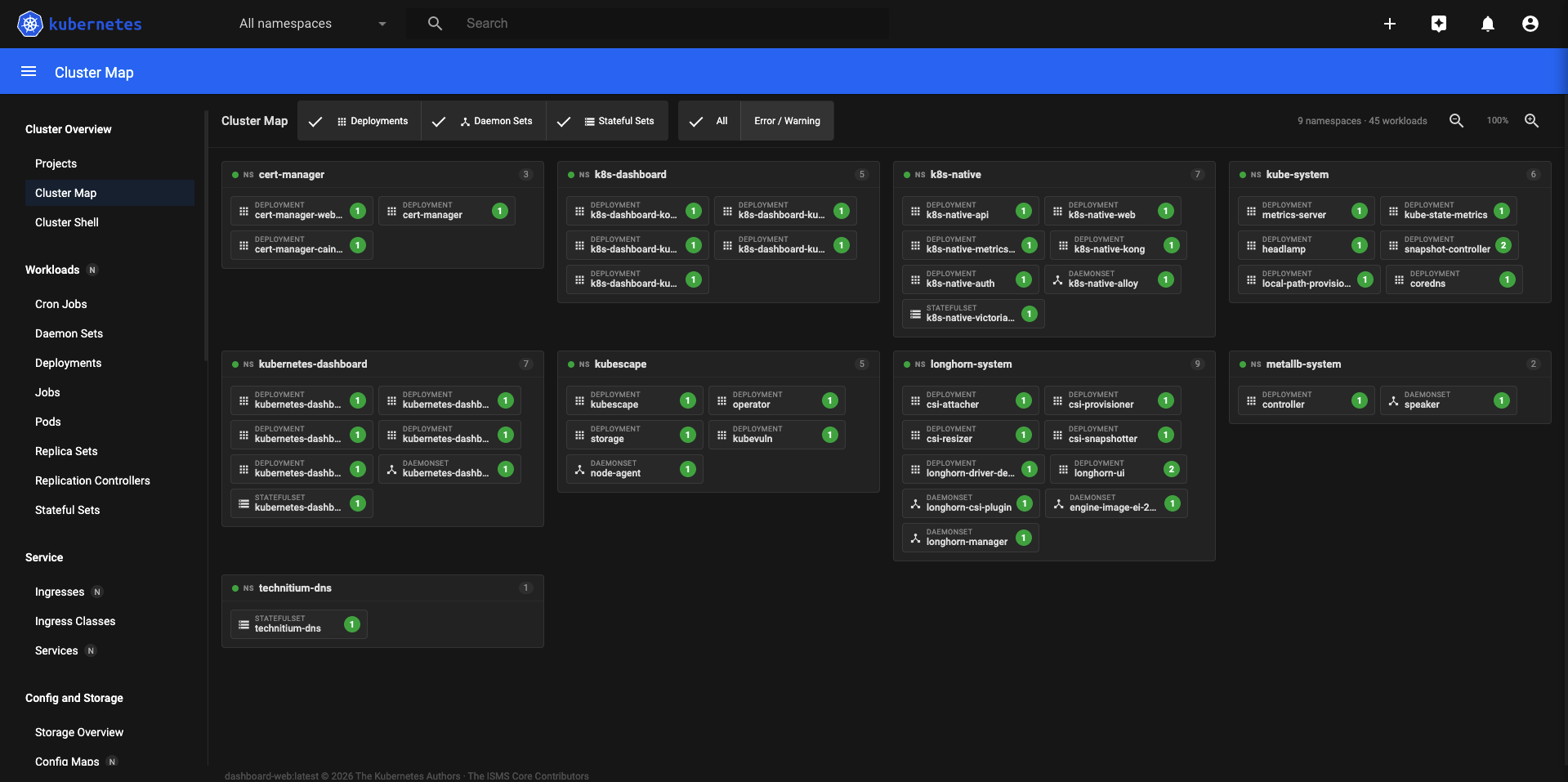Open the kube-state-metrics deployment card
The image size is (1568, 782).
[1448, 211]
